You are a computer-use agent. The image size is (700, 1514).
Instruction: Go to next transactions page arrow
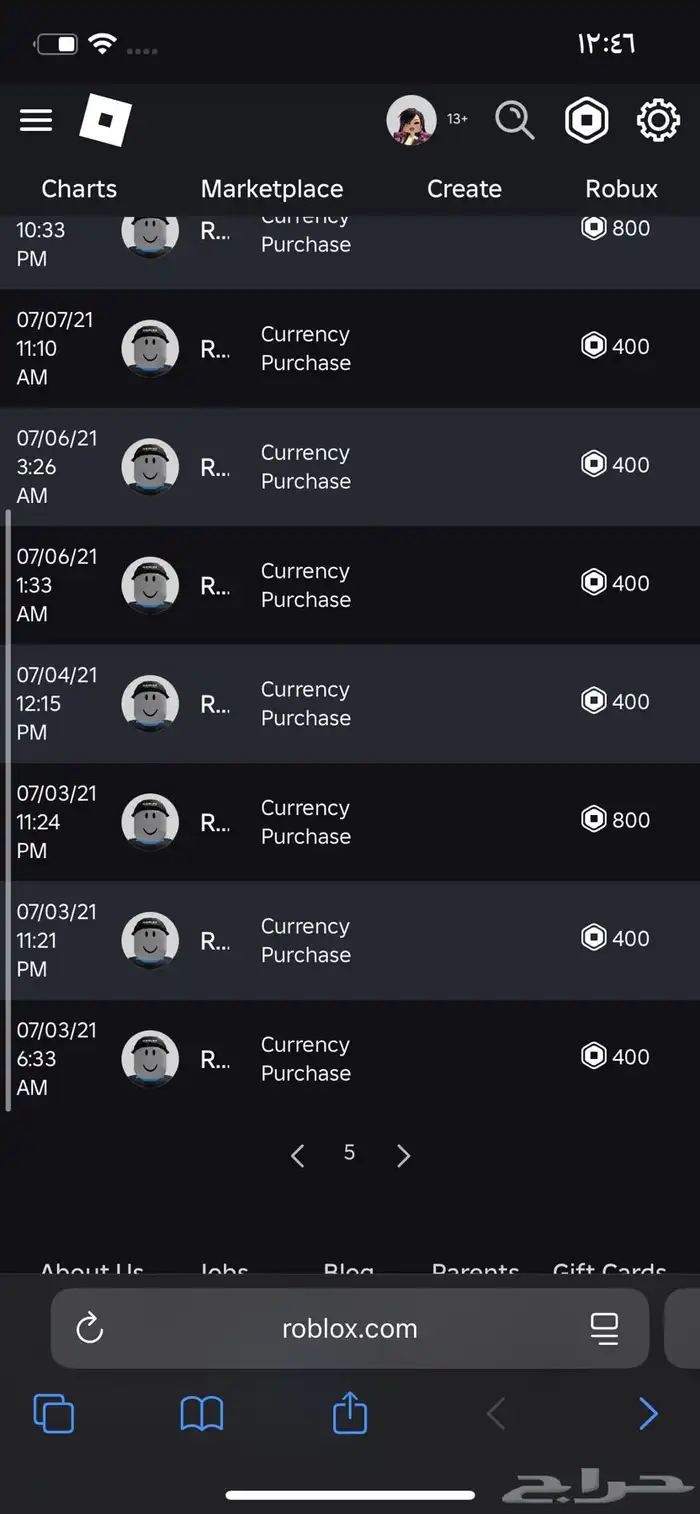point(403,1156)
